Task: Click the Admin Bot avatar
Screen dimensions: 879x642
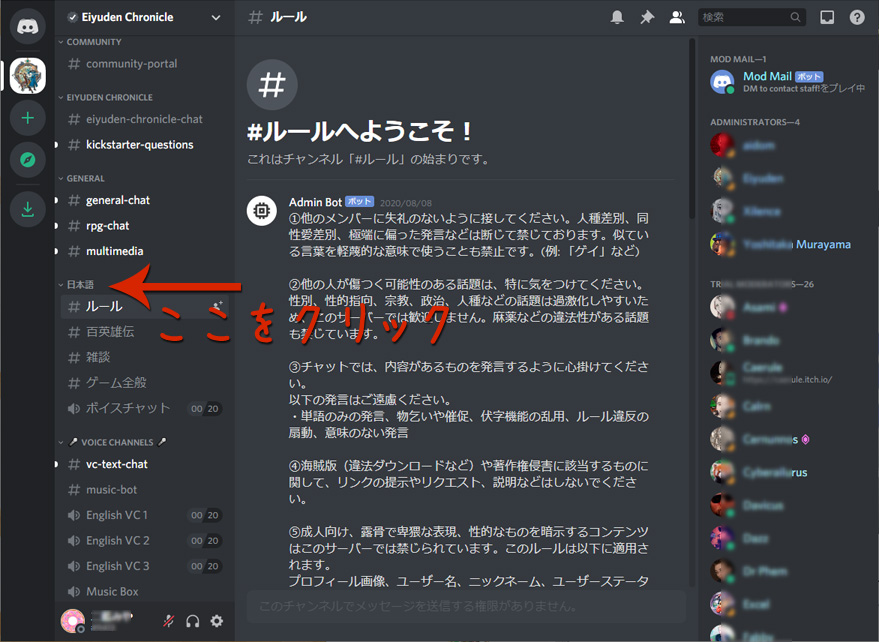Action: click(x=261, y=210)
